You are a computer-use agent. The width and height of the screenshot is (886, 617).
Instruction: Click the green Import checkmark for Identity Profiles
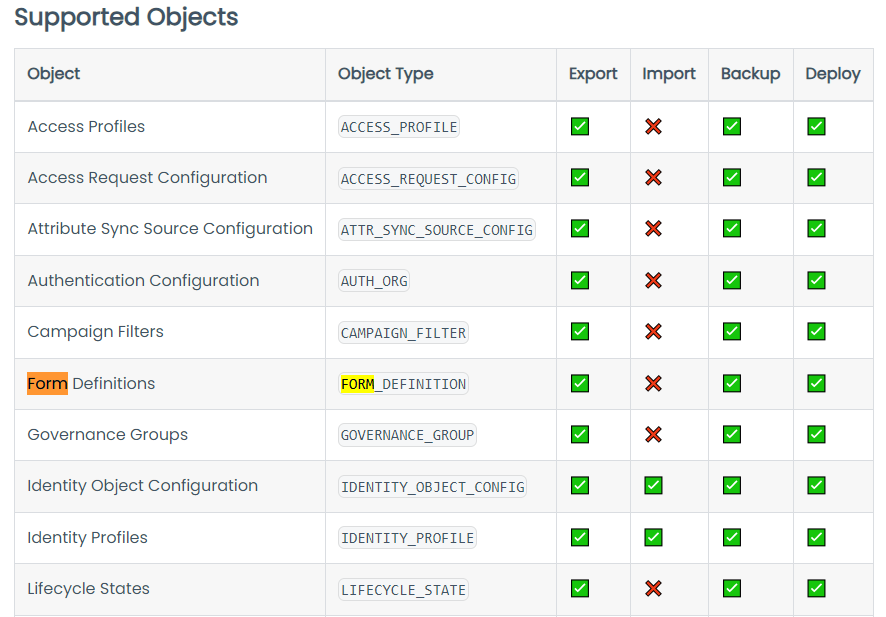(x=653, y=537)
